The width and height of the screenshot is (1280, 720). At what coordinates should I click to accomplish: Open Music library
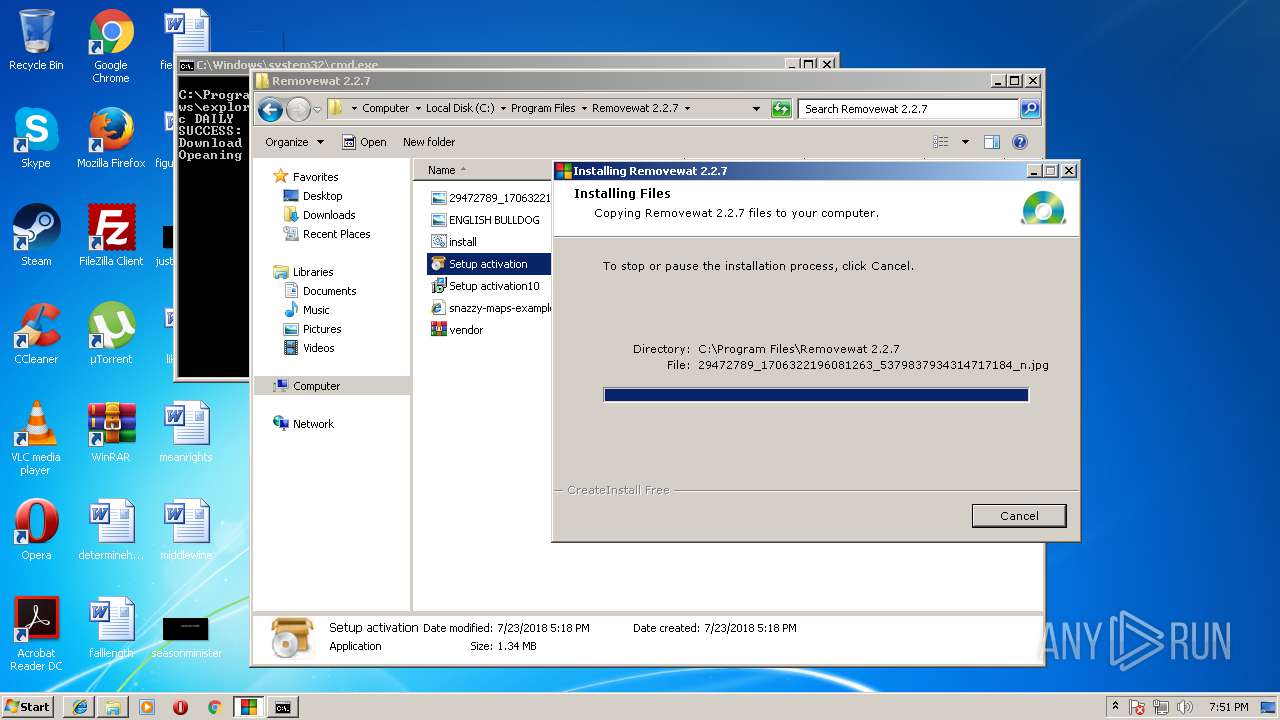[316, 310]
